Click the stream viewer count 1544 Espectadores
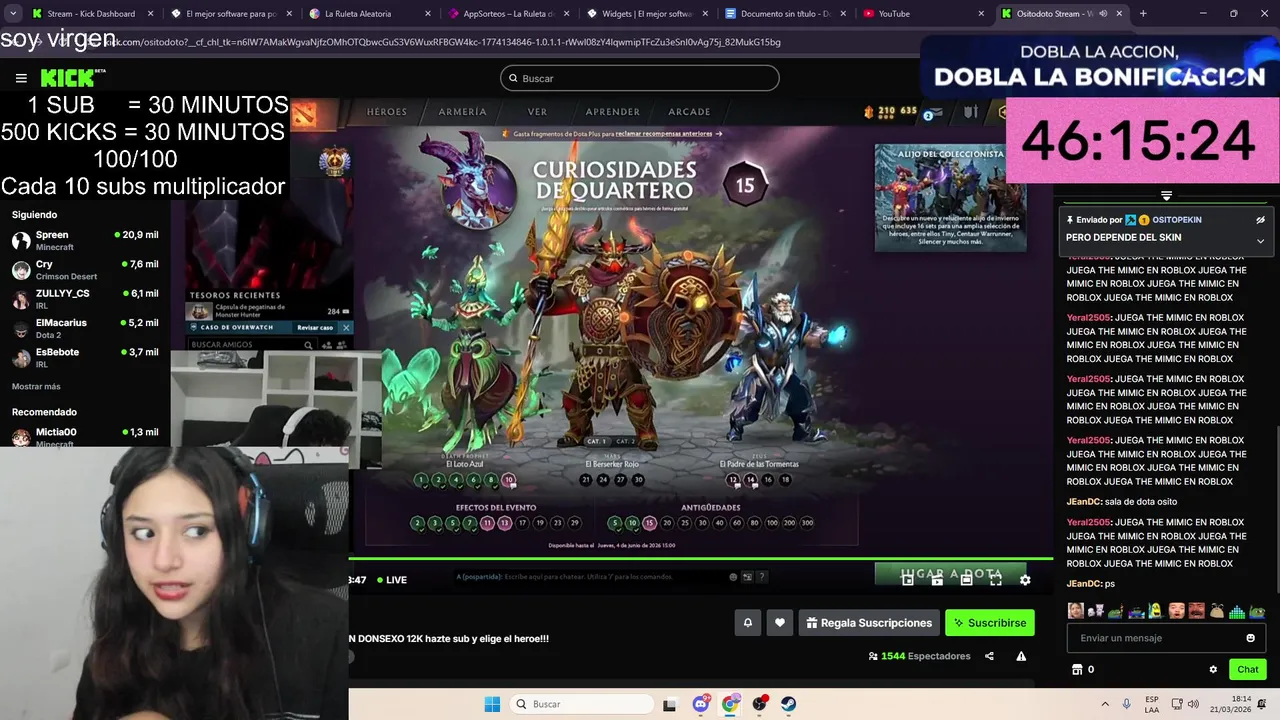Viewport: 1280px width, 720px height. point(919,656)
